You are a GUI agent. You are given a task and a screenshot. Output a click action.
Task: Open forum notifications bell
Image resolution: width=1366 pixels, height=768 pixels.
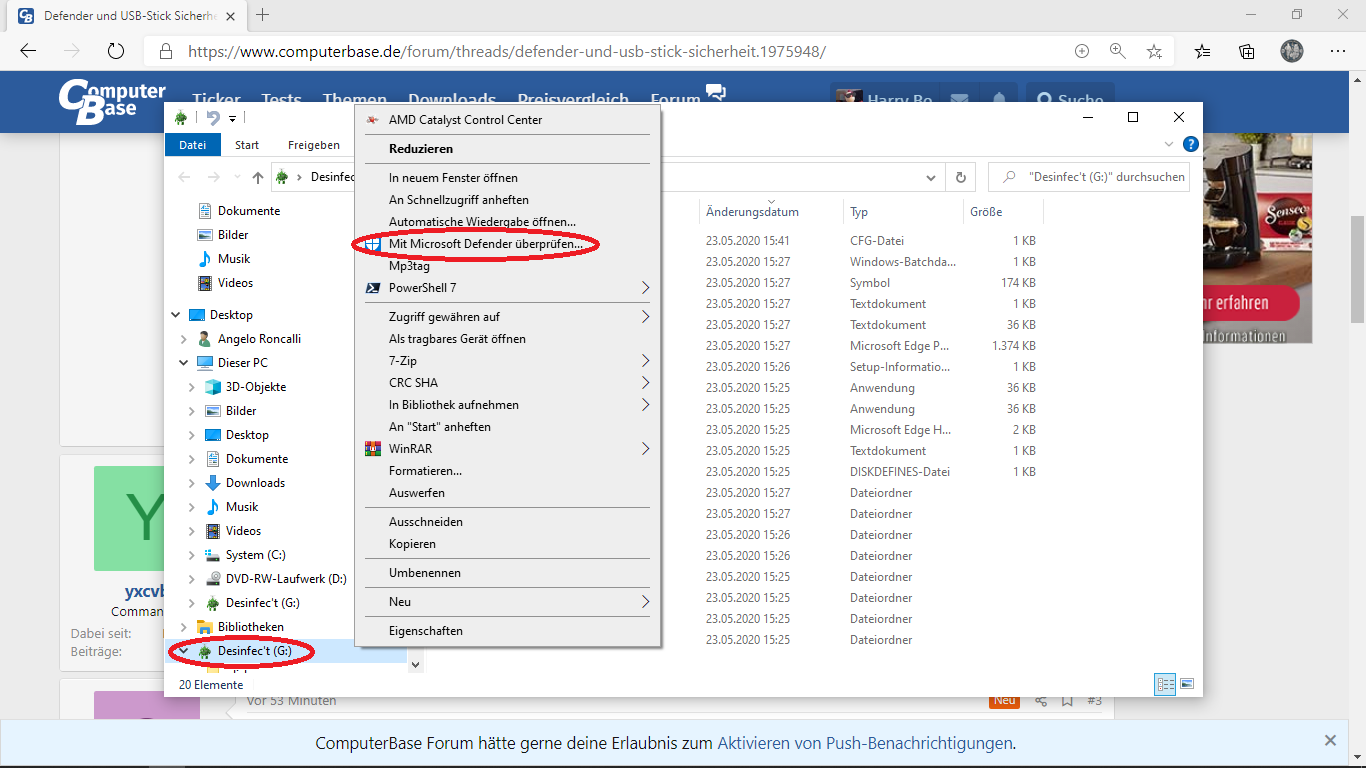pyautogui.click(x=998, y=100)
